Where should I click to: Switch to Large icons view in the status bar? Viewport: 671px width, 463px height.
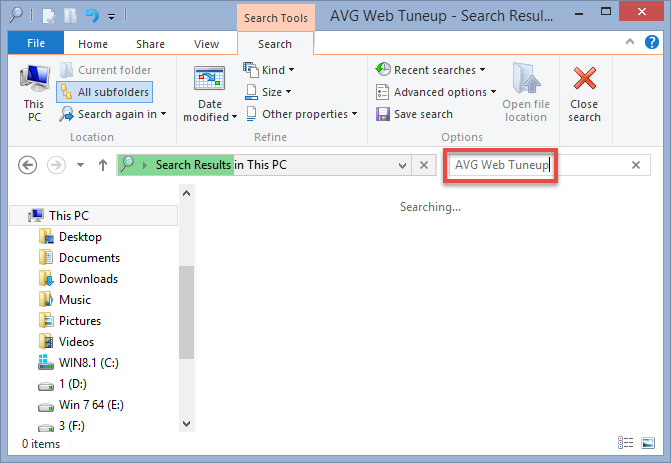click(648, 443)
